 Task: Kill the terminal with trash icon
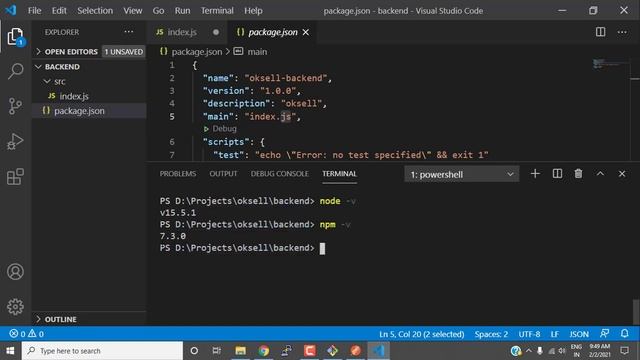click(578, 174)
